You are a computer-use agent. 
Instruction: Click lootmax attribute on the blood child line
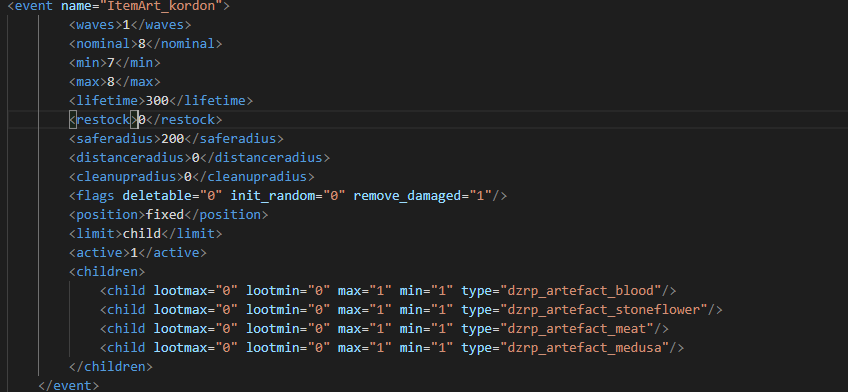(196, 290)
